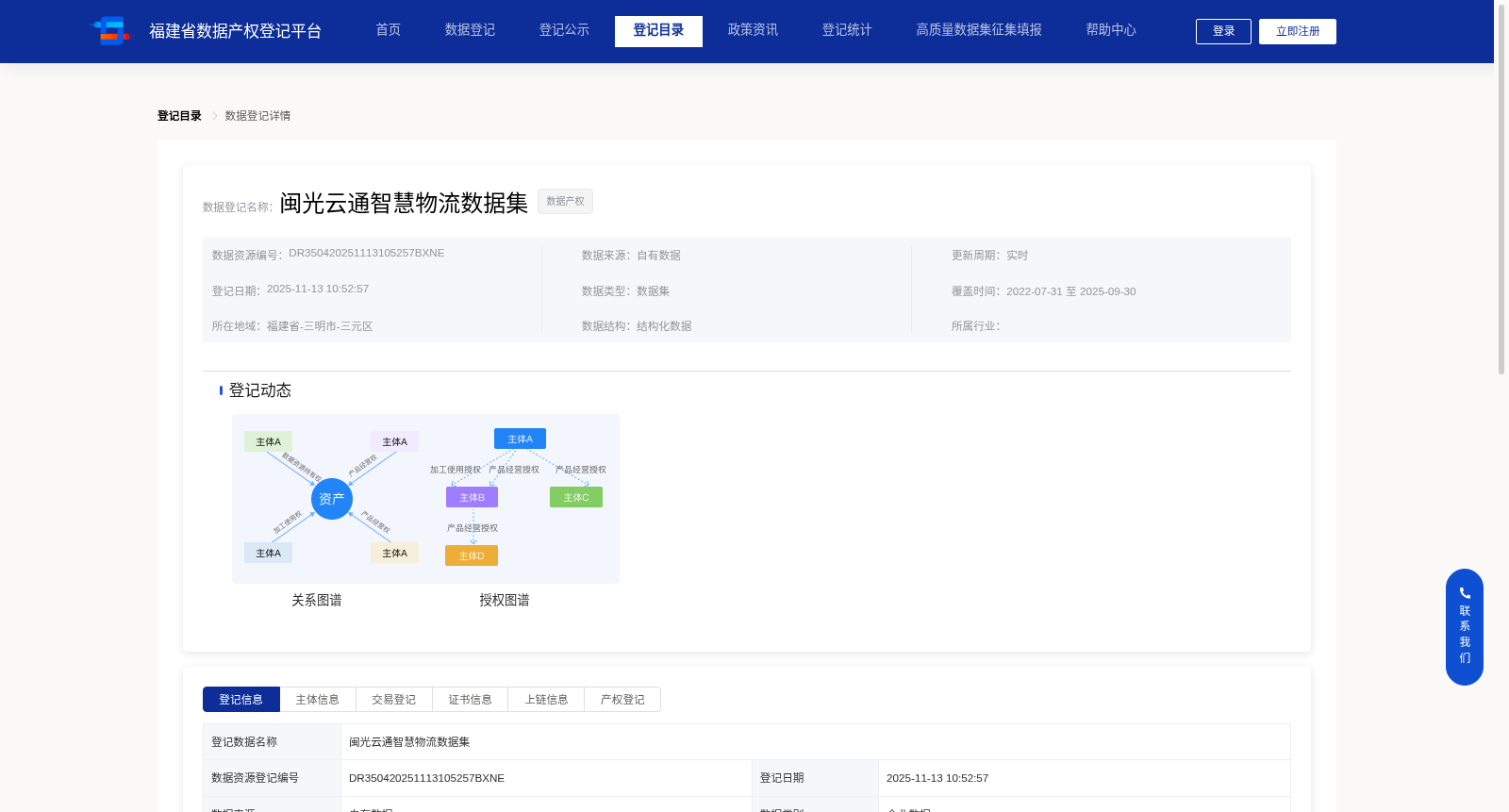Click the 数据类型 value 数据集

coord(653,291)
